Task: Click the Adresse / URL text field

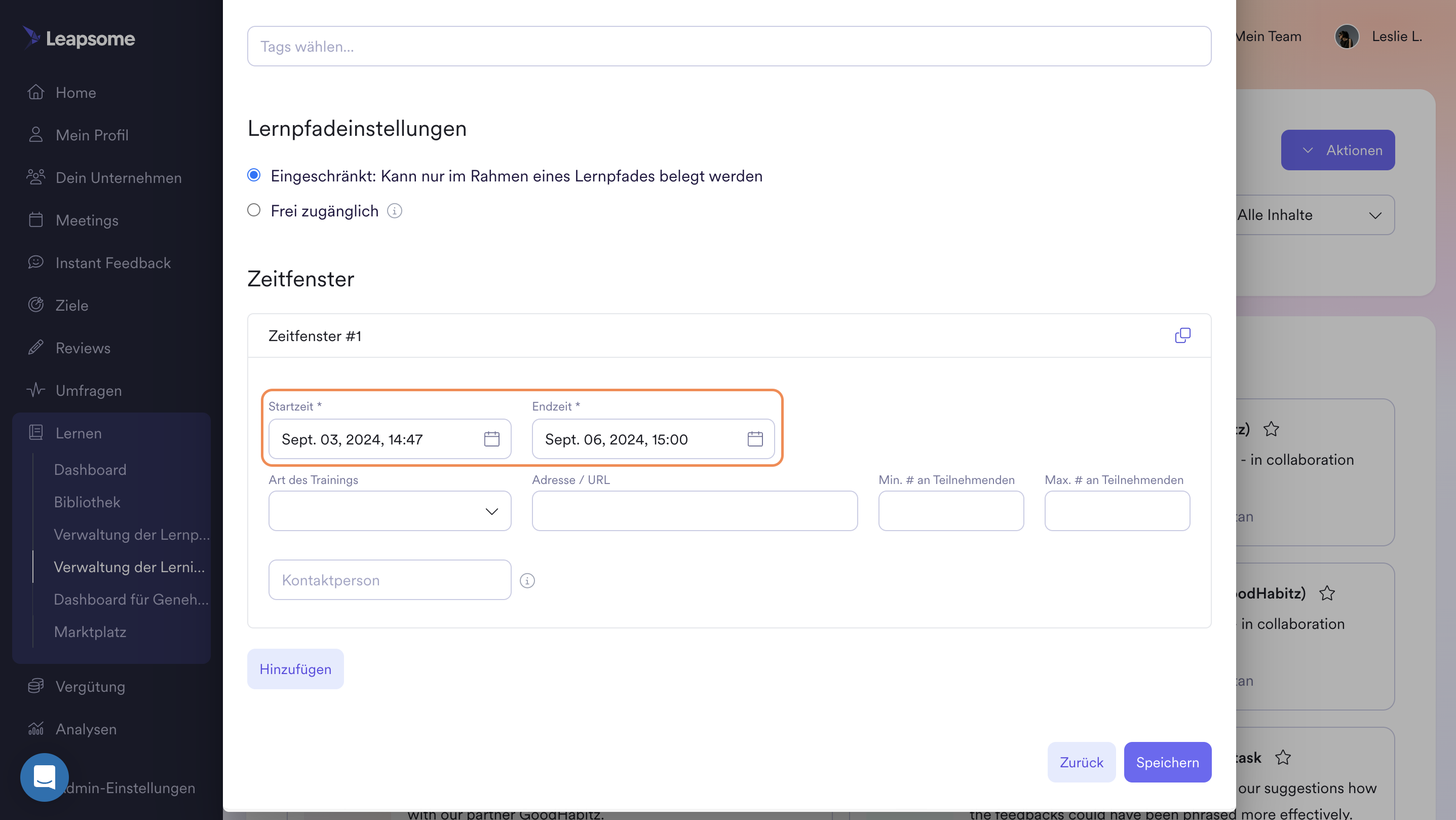Action: [x=694, y=511]
